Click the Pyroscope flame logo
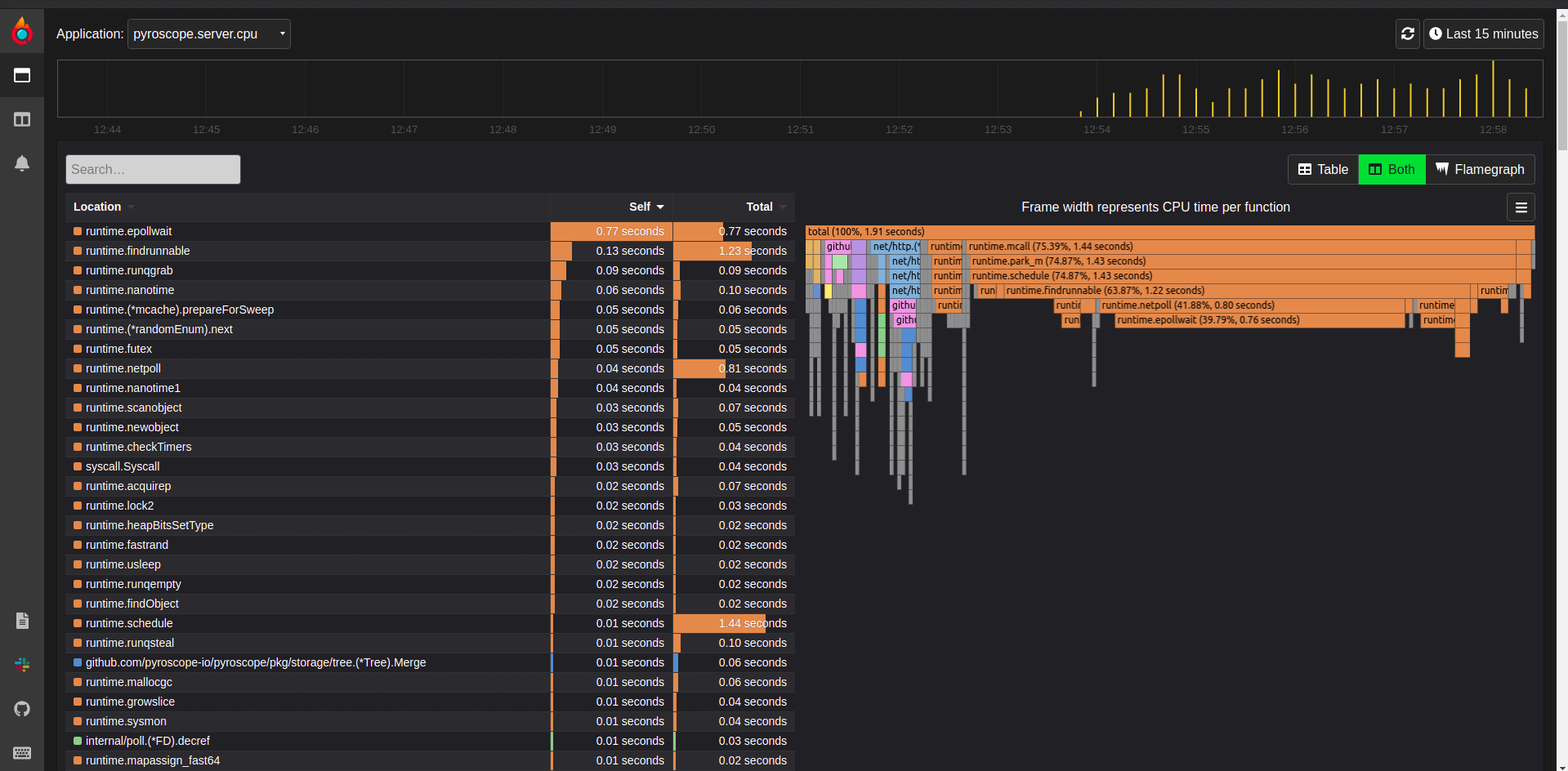 (x=21, y=30)
